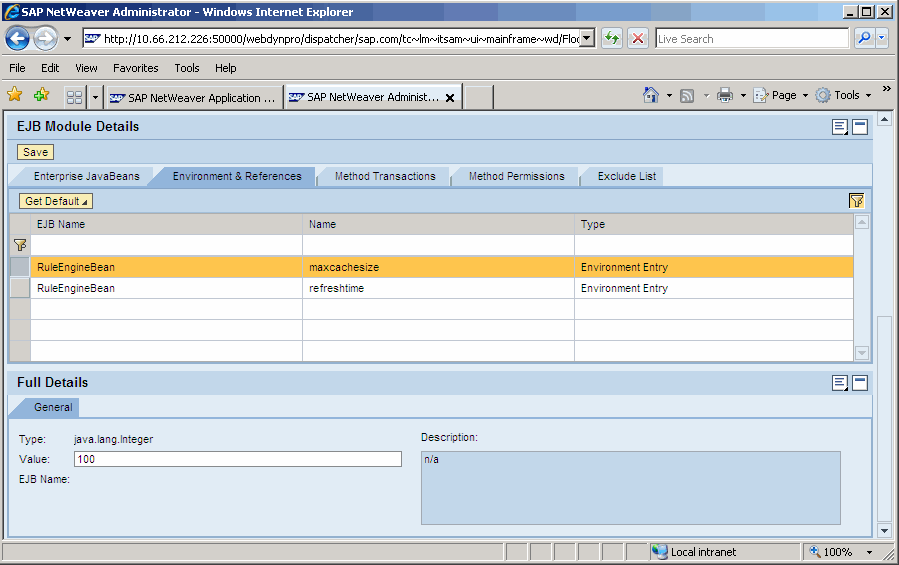This screenshot has height=565, width=899.
Task: Click the Name column filter field
Action: coord(439,246)
